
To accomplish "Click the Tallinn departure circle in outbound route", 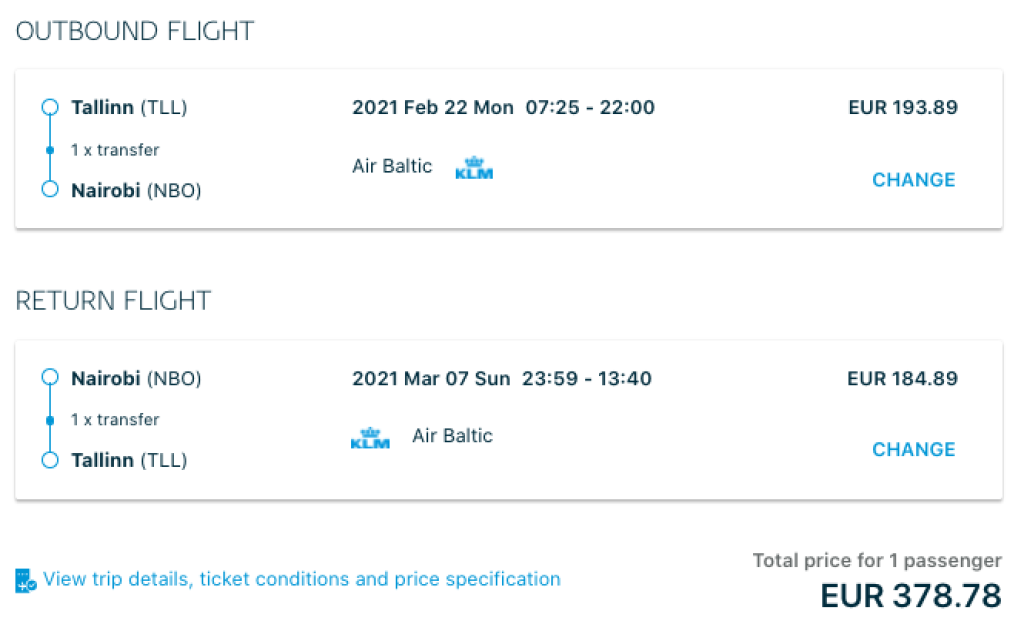I will (50, 107).
